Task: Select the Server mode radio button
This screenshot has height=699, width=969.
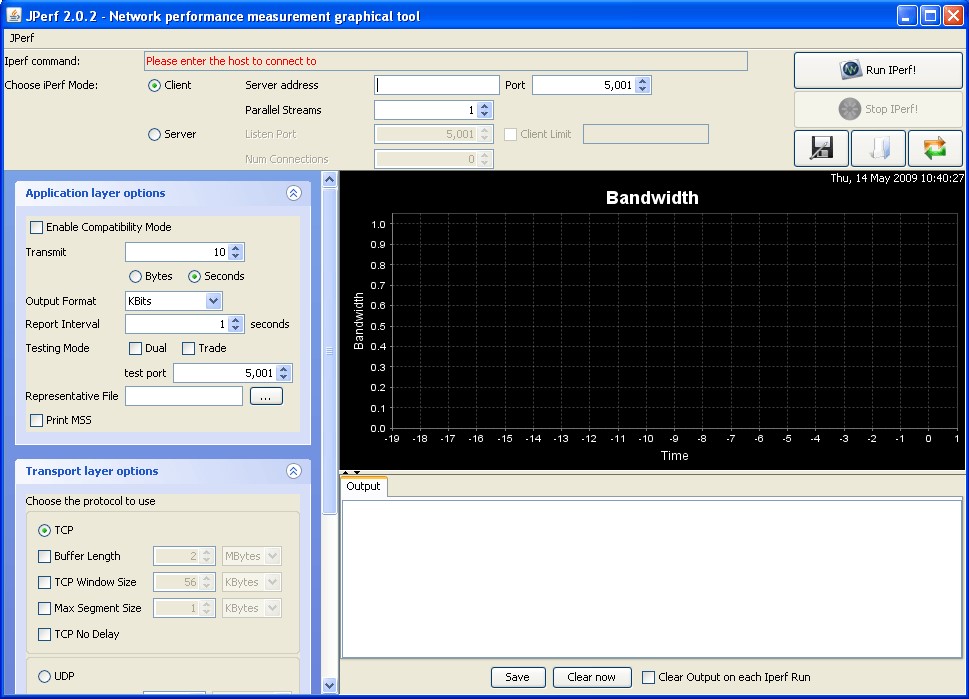Action: point(154,135)
